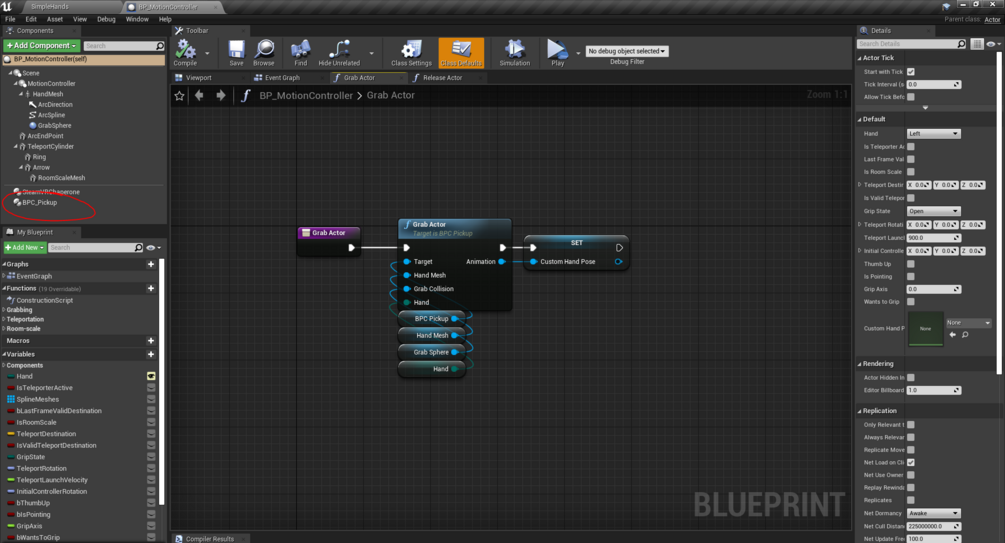Bookmark the graph with the star icon
This screenshot has width=1005, height=543.
point(179,96)
